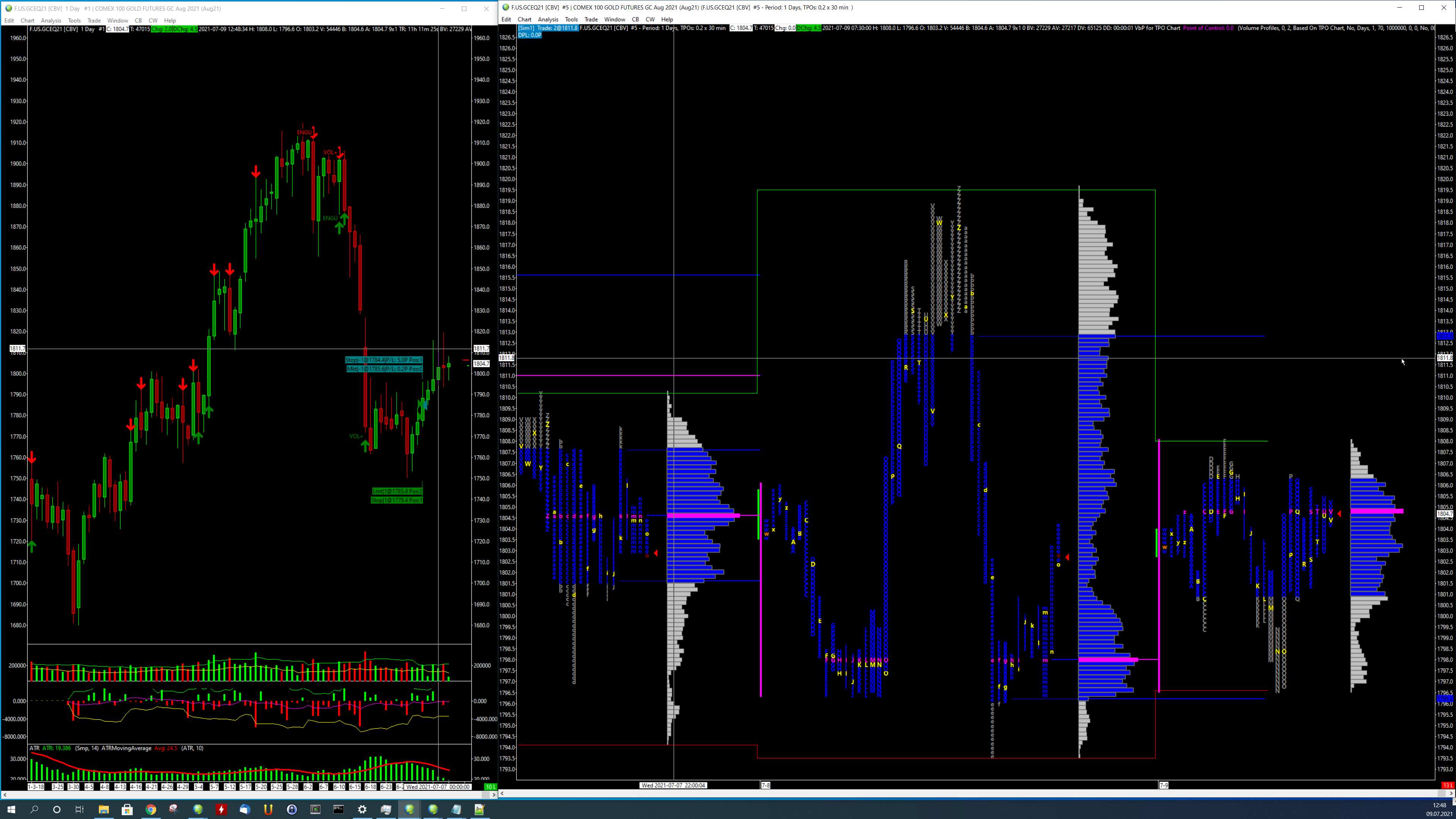1456x819 pixels.
Task: Click the red 13 L indicator box
Action: [x=1448, y=785]
